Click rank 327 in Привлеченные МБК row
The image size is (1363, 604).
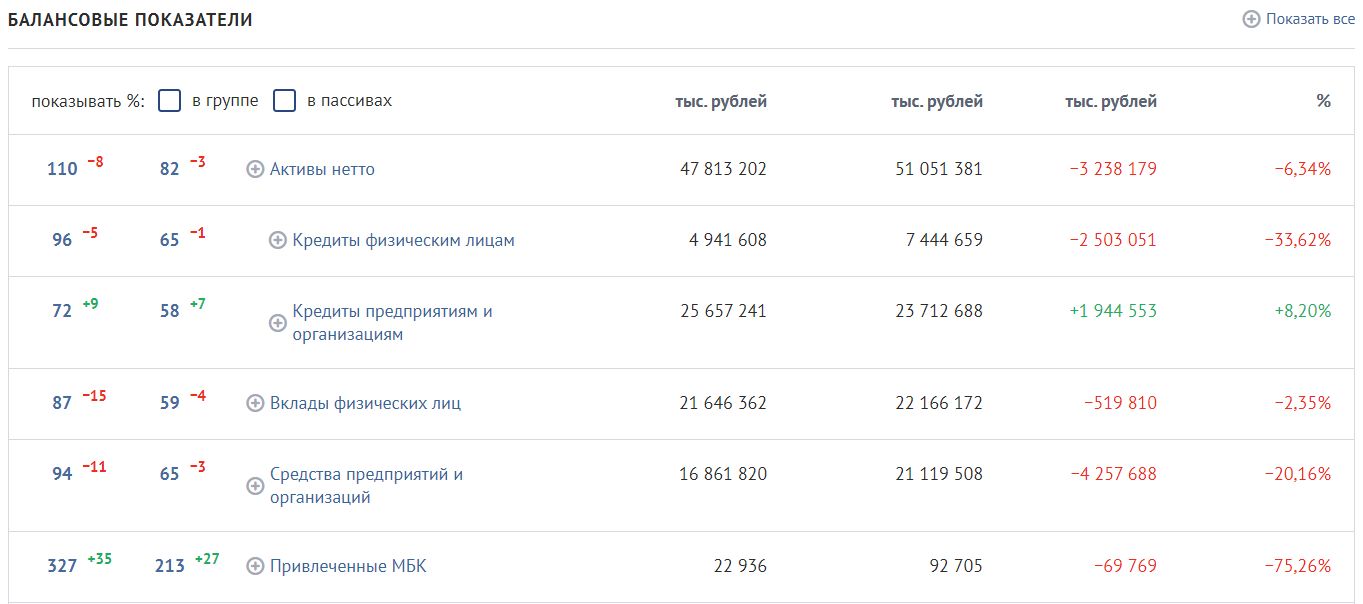[x=62, y=566]
